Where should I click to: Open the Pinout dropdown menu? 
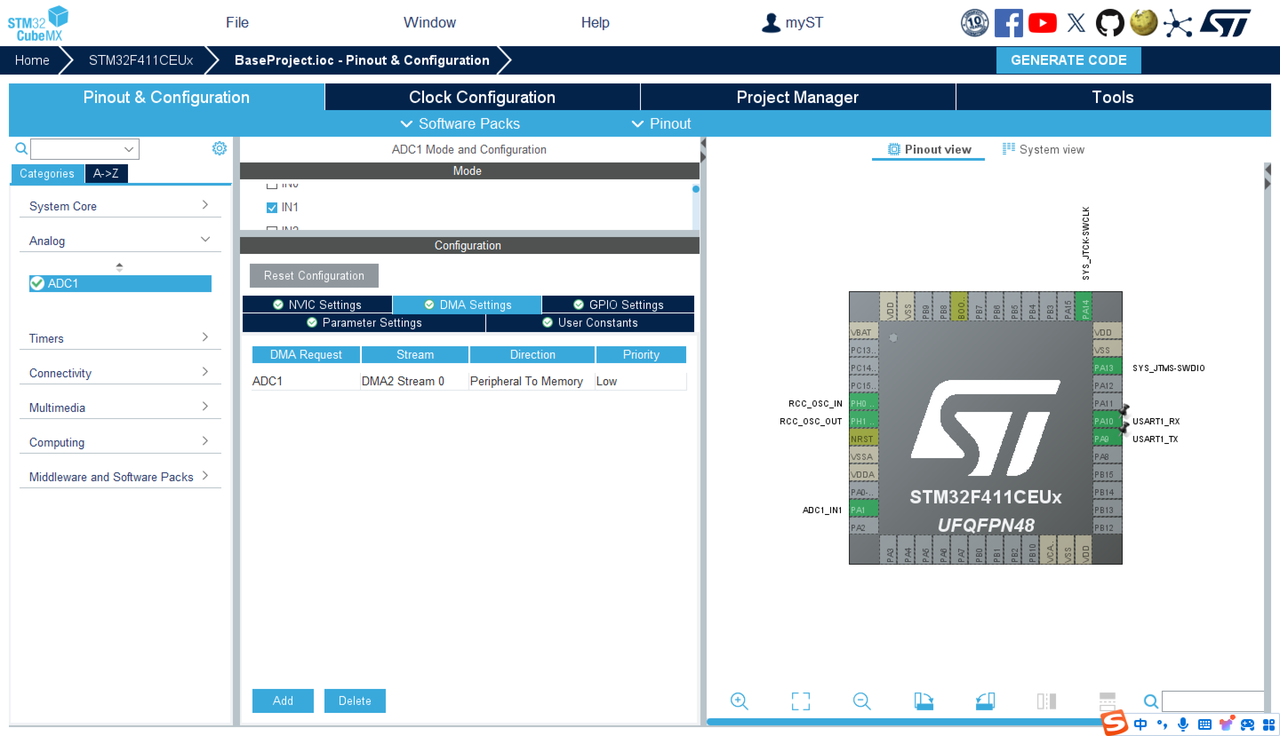[661, 124]
